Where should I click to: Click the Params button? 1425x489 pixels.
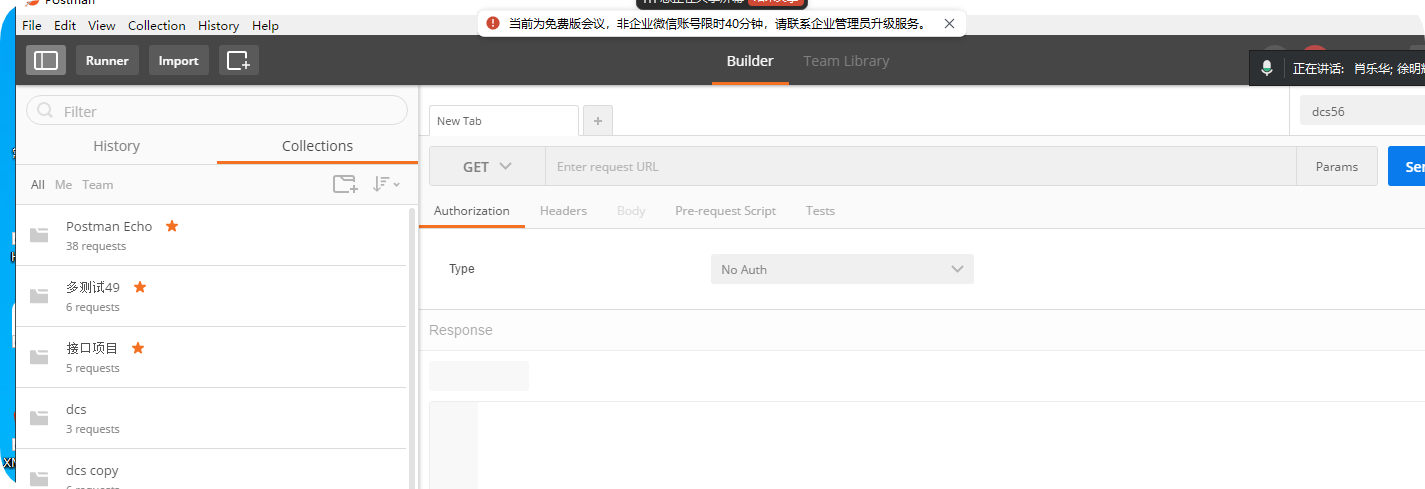coord(1337,167)
